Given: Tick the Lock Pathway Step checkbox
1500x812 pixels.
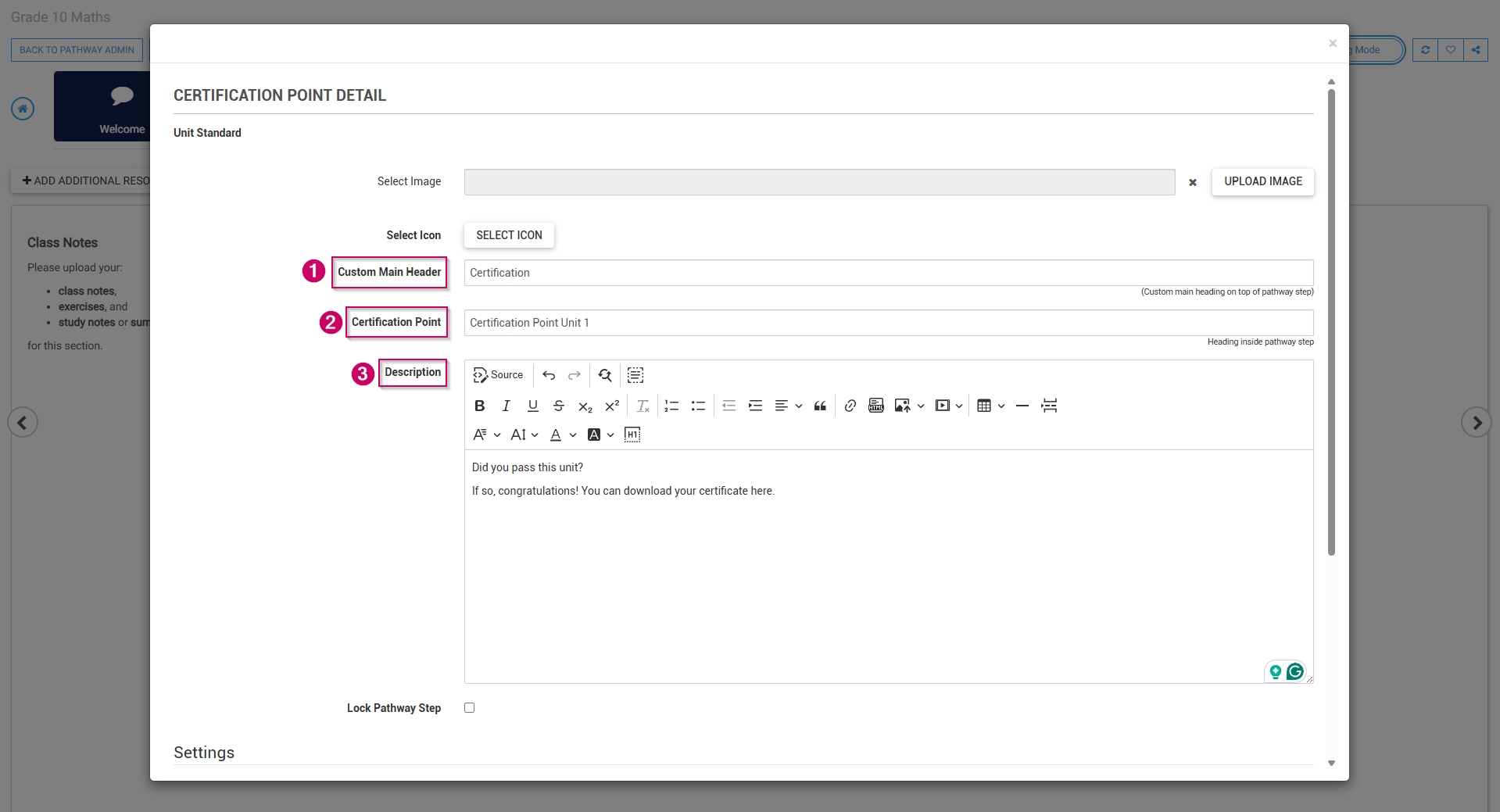Looking at the screenshot, I should point(469,707).
